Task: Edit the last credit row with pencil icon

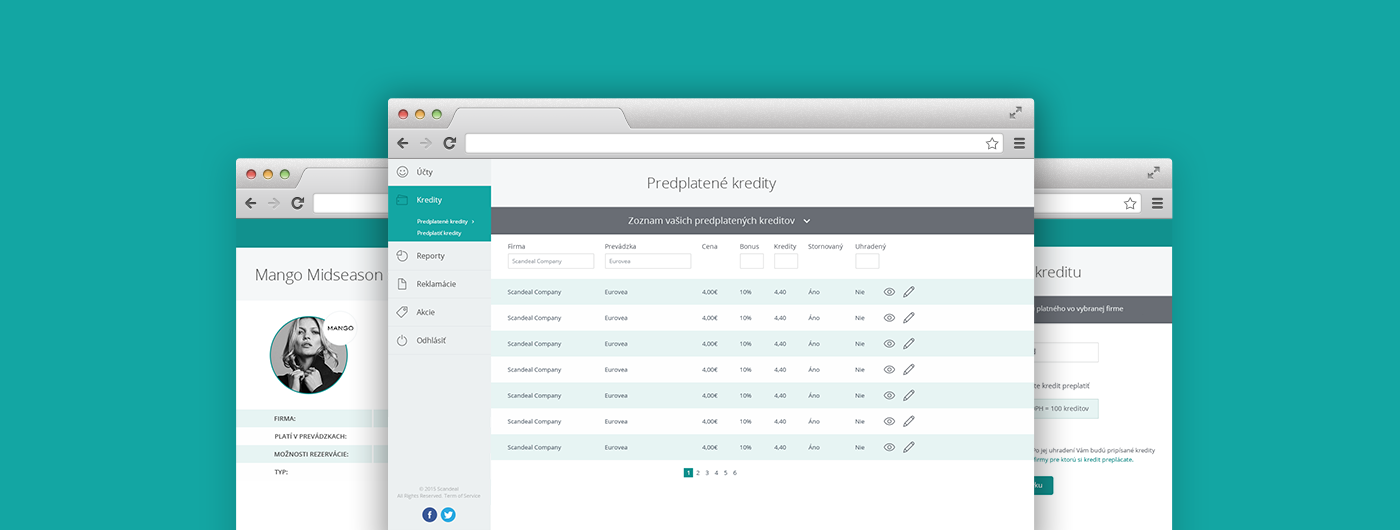Action: click(909, 447)
